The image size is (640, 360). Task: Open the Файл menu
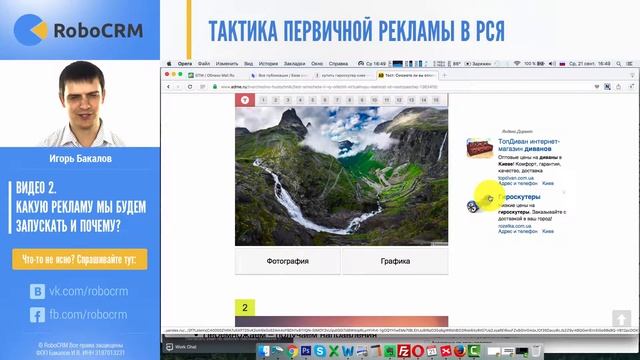tap(204, 64)
